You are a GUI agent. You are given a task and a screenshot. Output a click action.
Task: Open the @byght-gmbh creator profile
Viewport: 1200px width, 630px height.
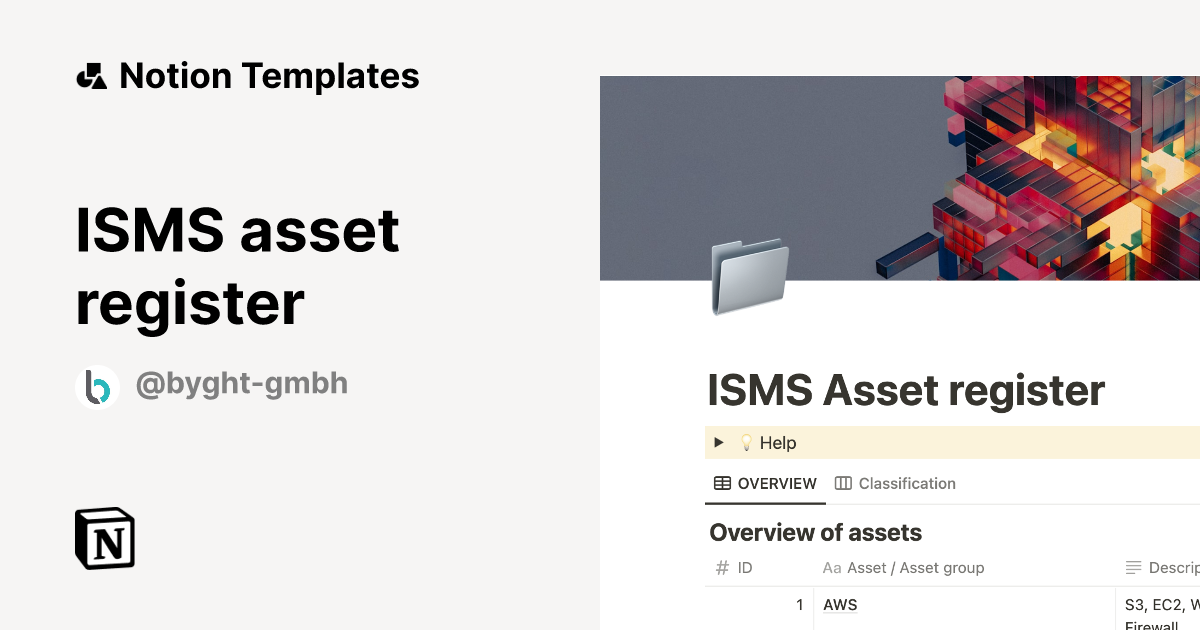coord(241,383)
